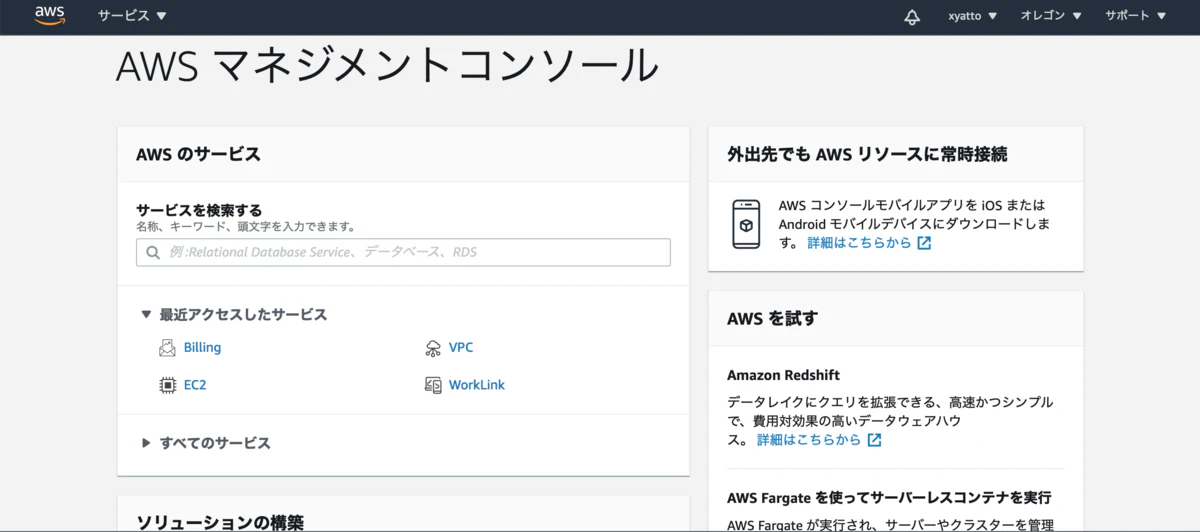
Task: Open the サポート dropdown menu
Action: [x=1136, y=16]
